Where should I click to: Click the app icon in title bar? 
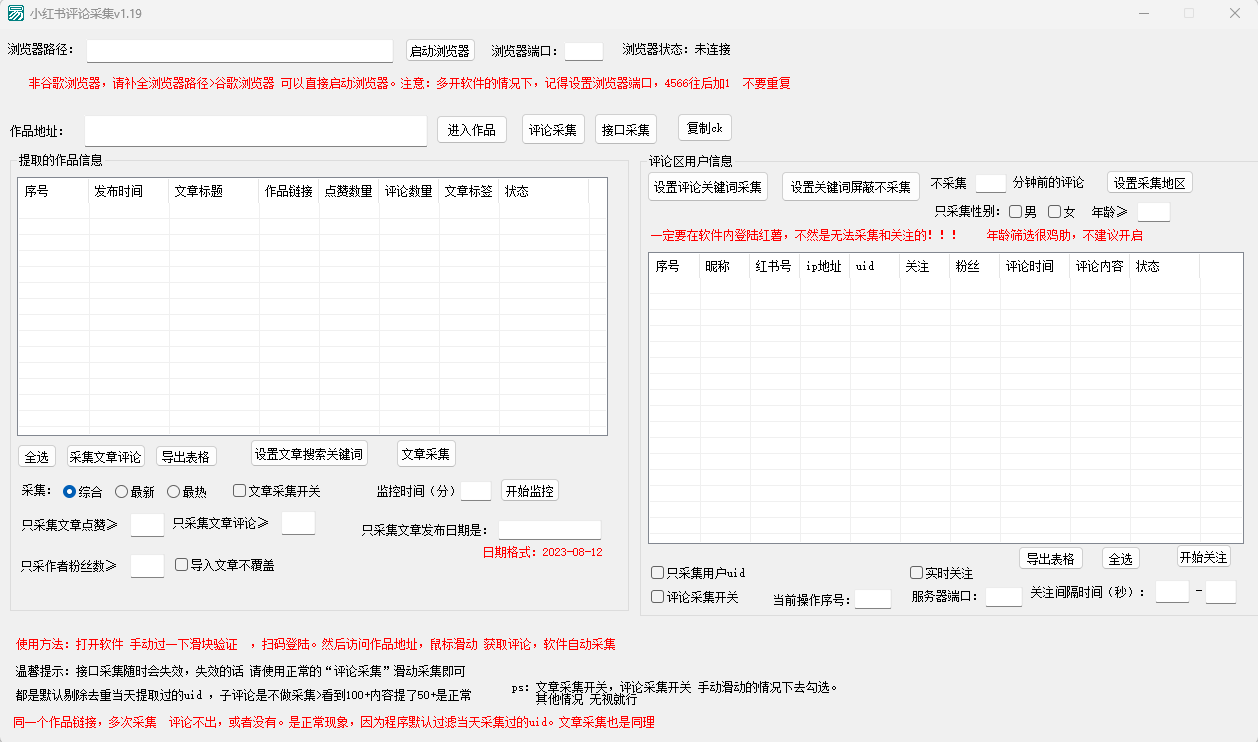tap(16, 14)
